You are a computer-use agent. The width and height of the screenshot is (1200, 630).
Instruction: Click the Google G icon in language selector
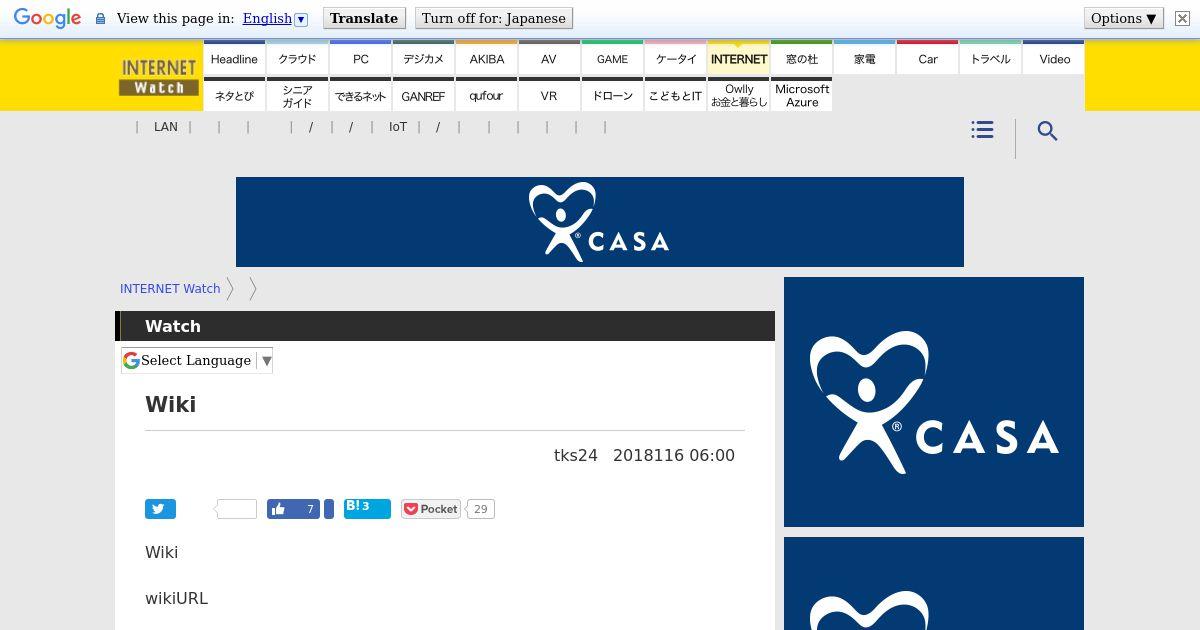[x=131, y=360]
